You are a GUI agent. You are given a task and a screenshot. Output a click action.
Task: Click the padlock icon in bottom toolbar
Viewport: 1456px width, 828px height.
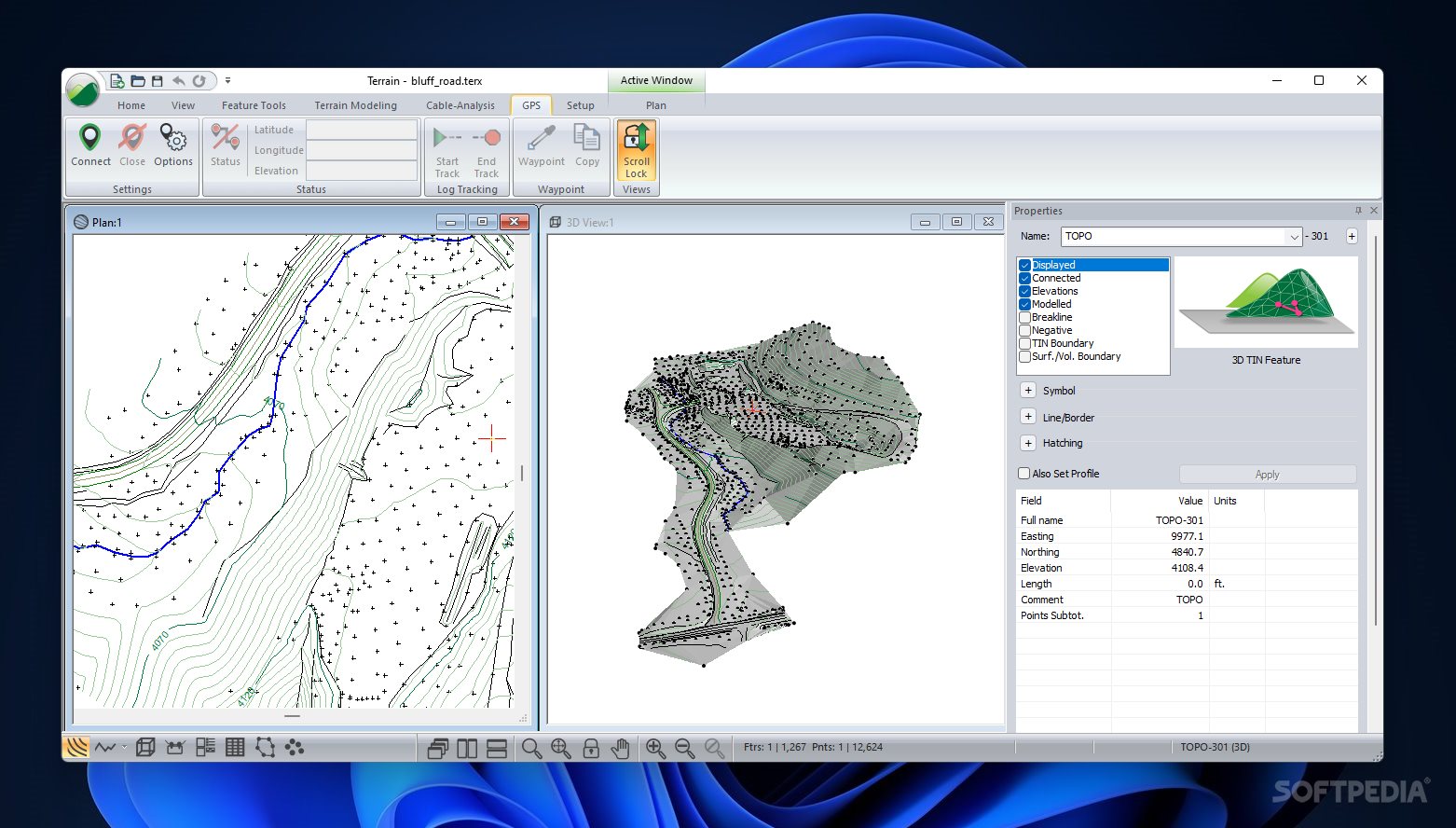[591, 748]
